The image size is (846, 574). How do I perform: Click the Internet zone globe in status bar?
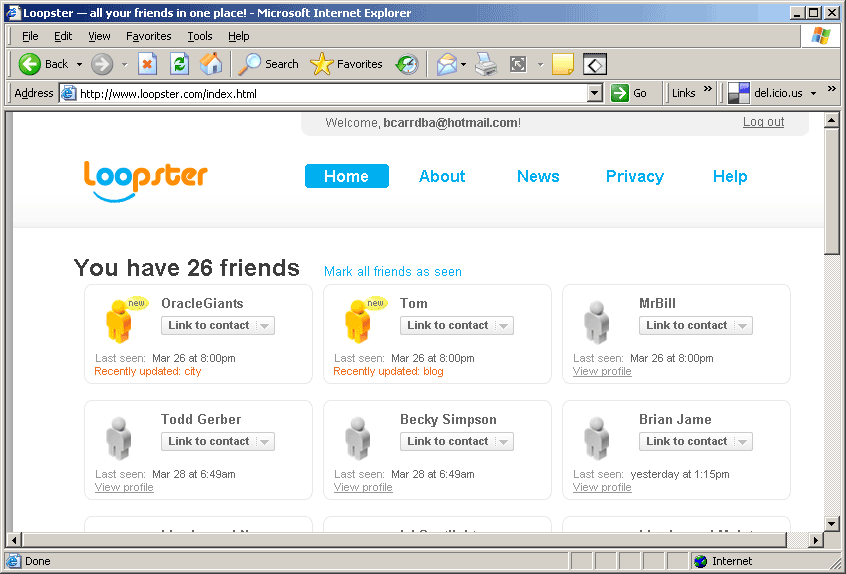[x=700, y=562]
